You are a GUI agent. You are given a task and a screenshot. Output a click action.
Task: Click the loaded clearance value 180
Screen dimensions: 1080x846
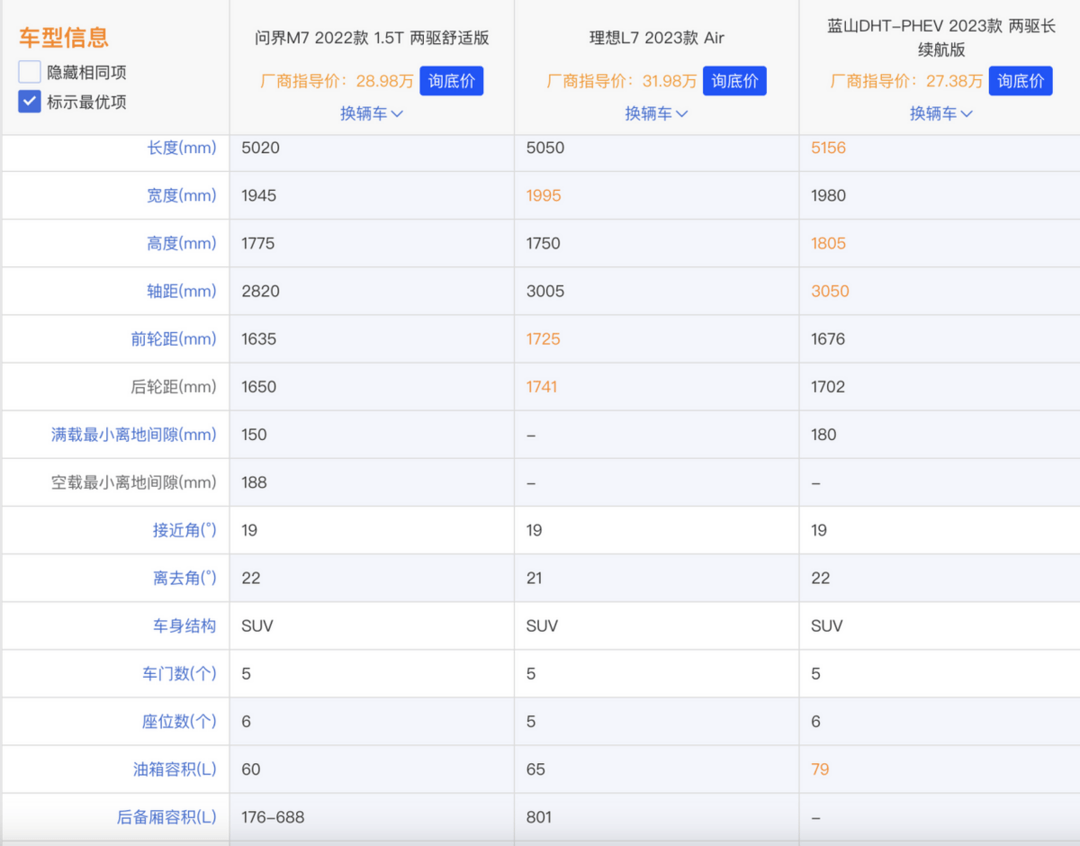(823, 435)
